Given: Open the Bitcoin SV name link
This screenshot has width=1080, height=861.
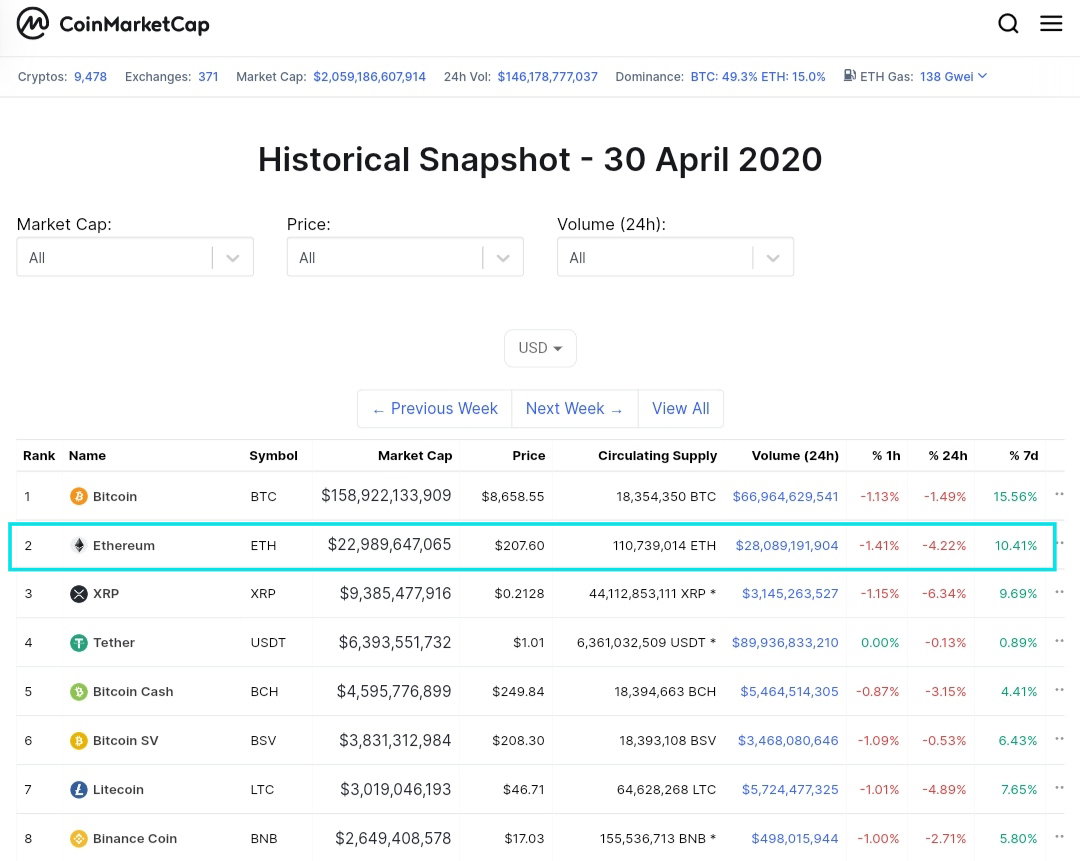Looking at the screenshot, I should tap(125, 740).
